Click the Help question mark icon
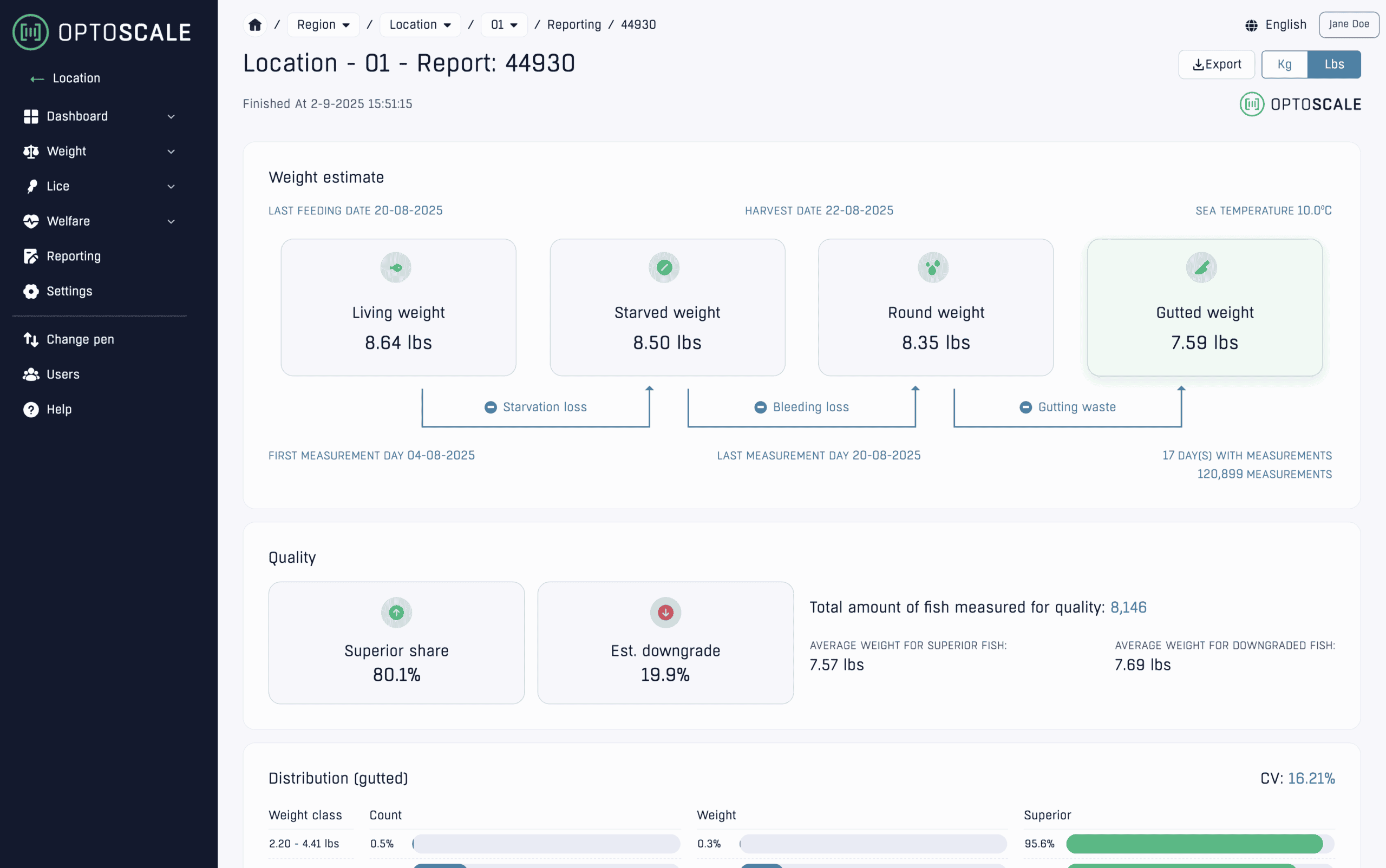The image size is (1386, 868). (31, 409)
